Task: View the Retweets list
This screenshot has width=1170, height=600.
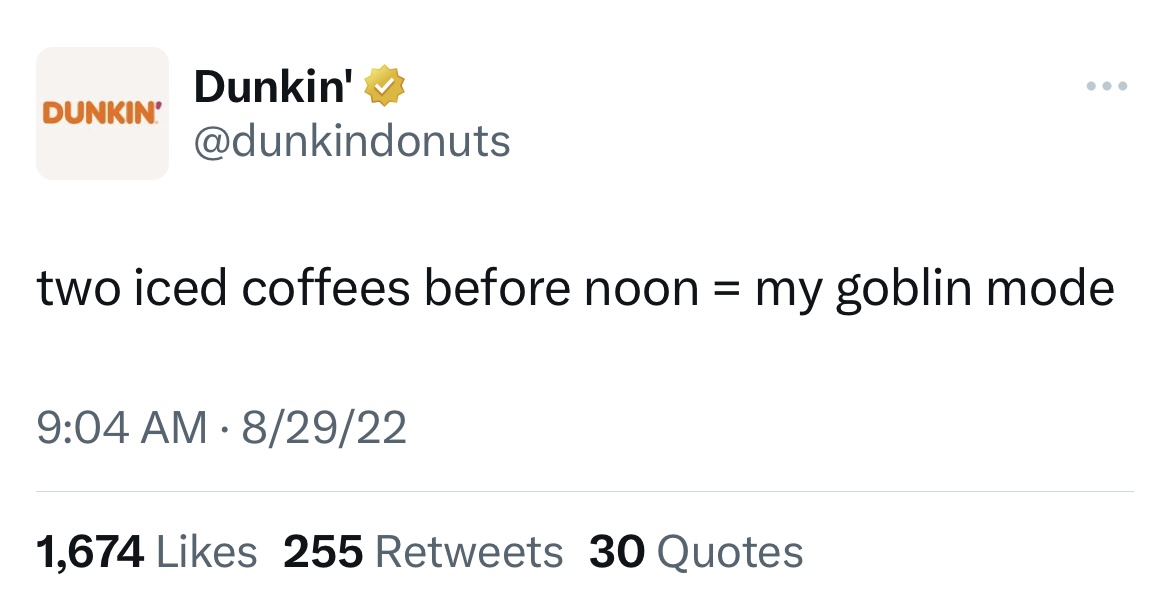Action: click(x=469, y=552)
